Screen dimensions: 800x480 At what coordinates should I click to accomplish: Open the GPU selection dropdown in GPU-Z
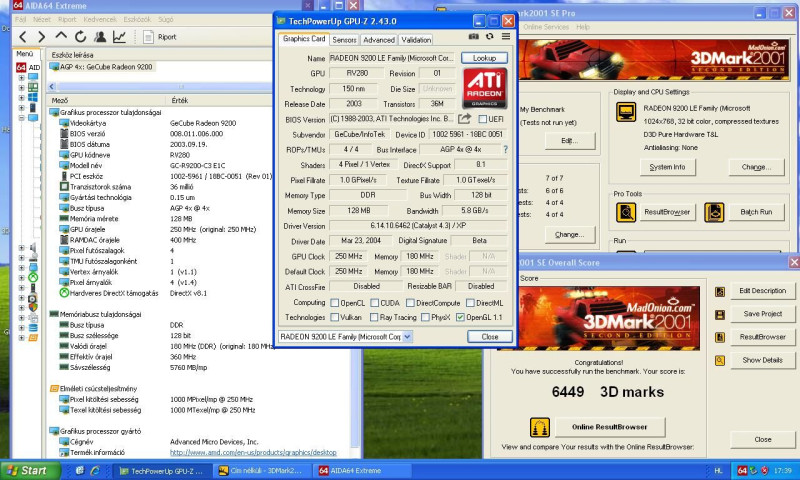pyautogui.click(x=407, y=337)
